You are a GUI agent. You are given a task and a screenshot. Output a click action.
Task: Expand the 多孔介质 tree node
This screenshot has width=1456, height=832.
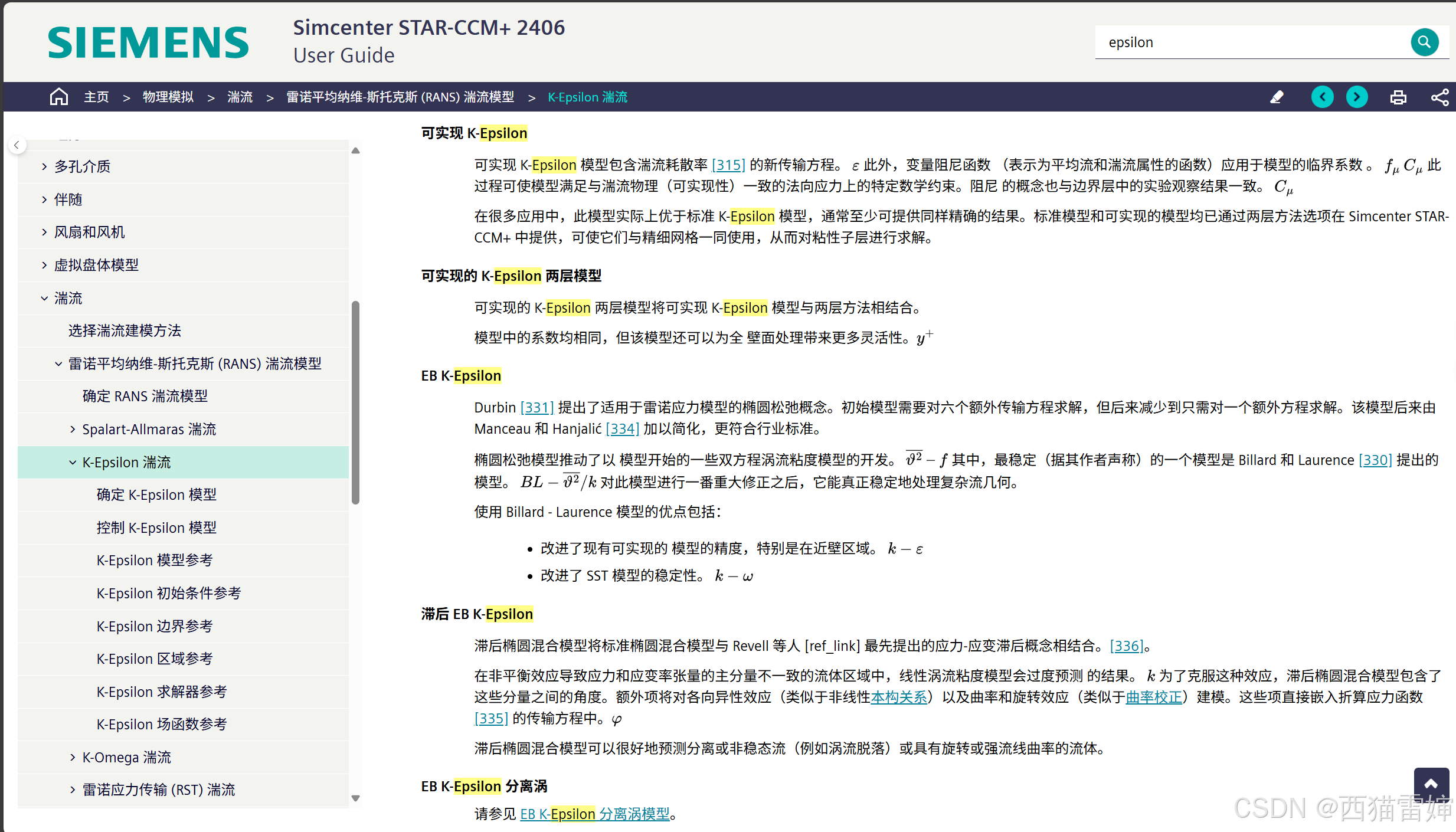pyautogui.click(x=44, y=166)
